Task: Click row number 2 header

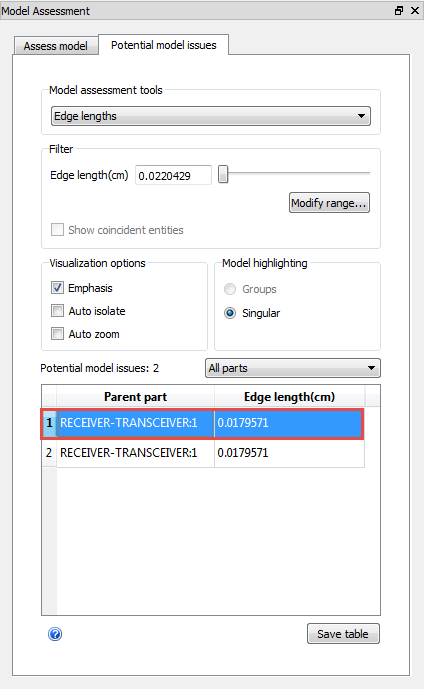Action: pos(49,453)
